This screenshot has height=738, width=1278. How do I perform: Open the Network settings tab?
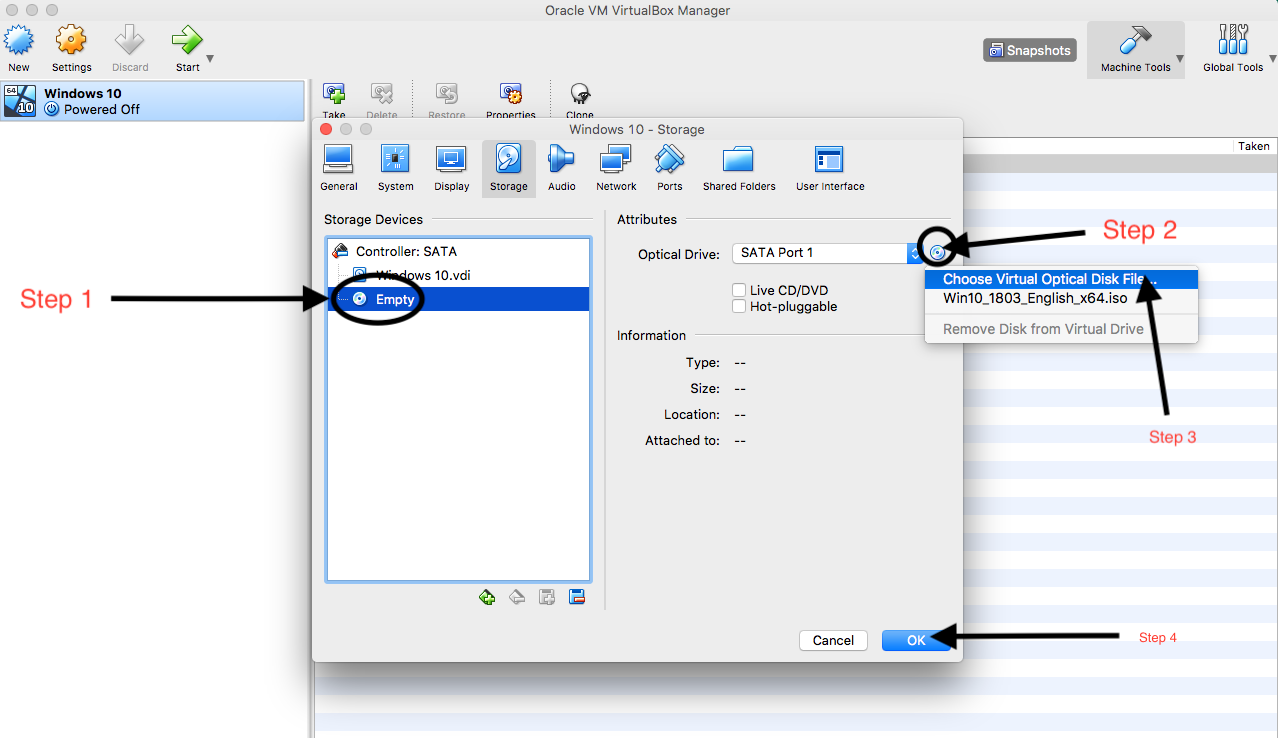point(616,168)
